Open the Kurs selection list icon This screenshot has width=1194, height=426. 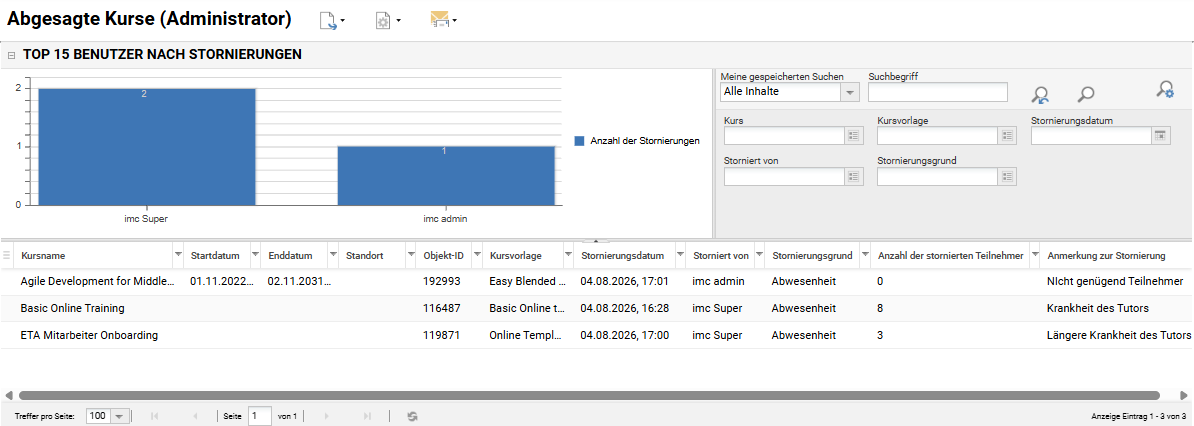click(854, 136)
